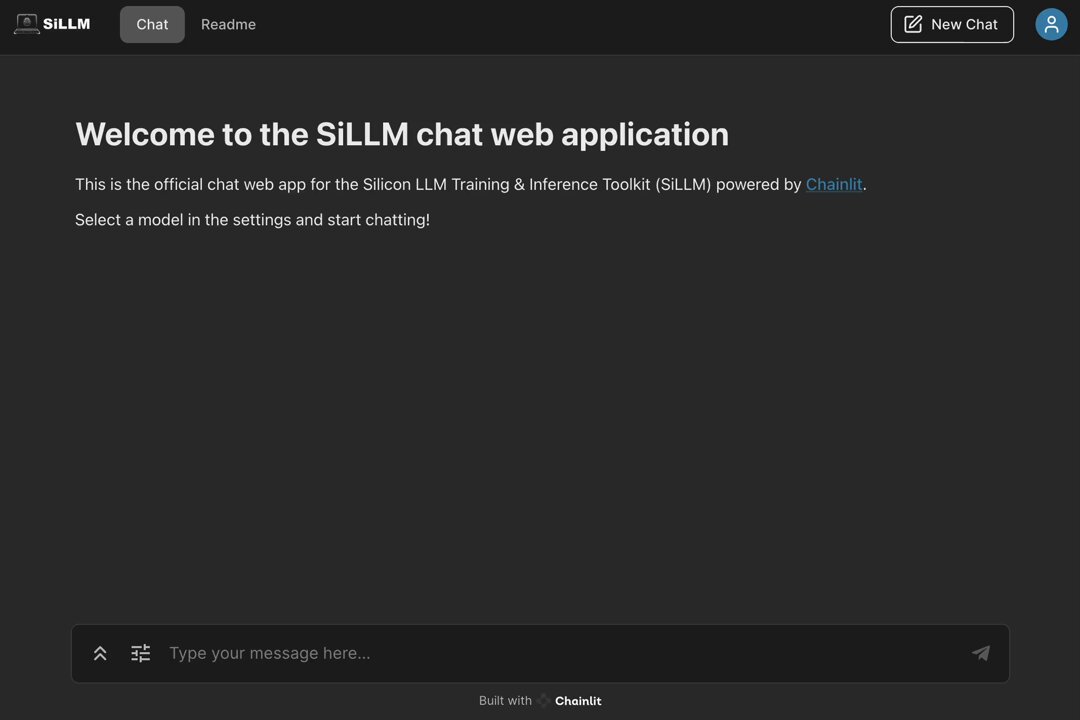Follow the blue Chainlit hyperlink in the description
The height and width of the screenshot is (720, 1080).
pos(833,184)
